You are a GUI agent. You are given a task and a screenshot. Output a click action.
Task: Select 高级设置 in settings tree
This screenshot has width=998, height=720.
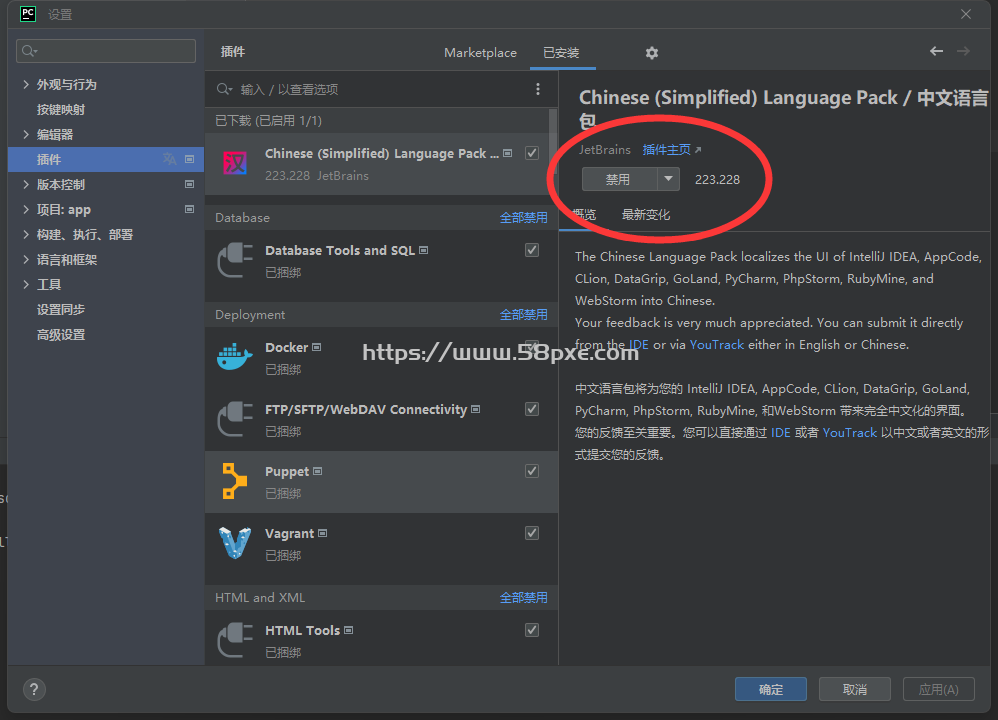[x=61, y=334]
